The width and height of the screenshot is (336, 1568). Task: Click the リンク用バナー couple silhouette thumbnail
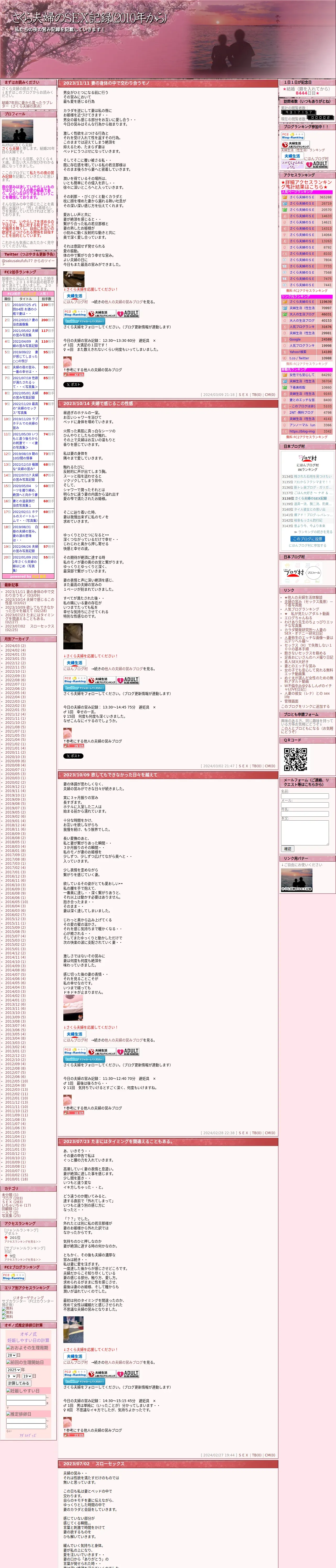(x=297, y=880)
